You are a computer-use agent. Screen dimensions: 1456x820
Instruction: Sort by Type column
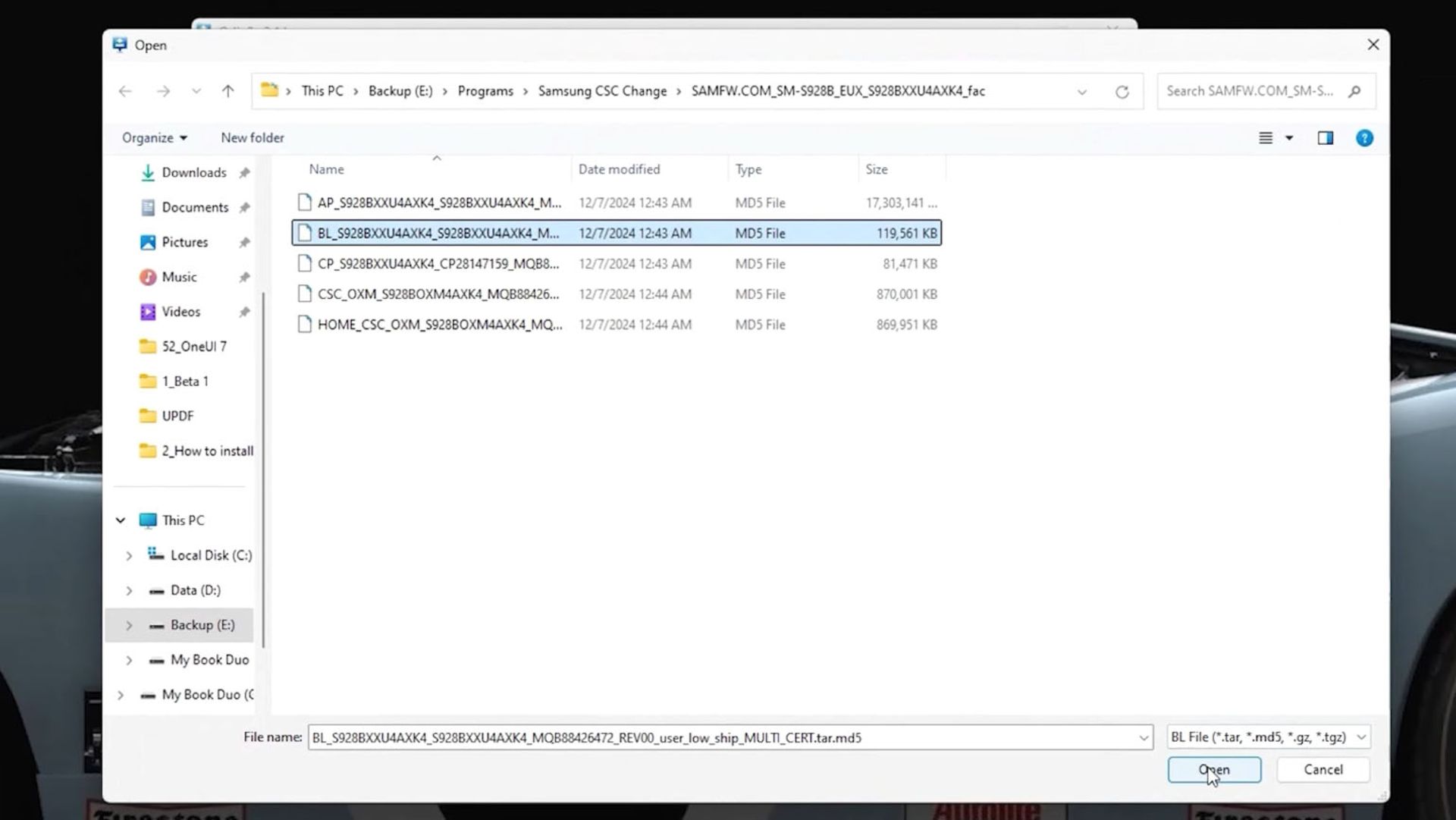748,169
